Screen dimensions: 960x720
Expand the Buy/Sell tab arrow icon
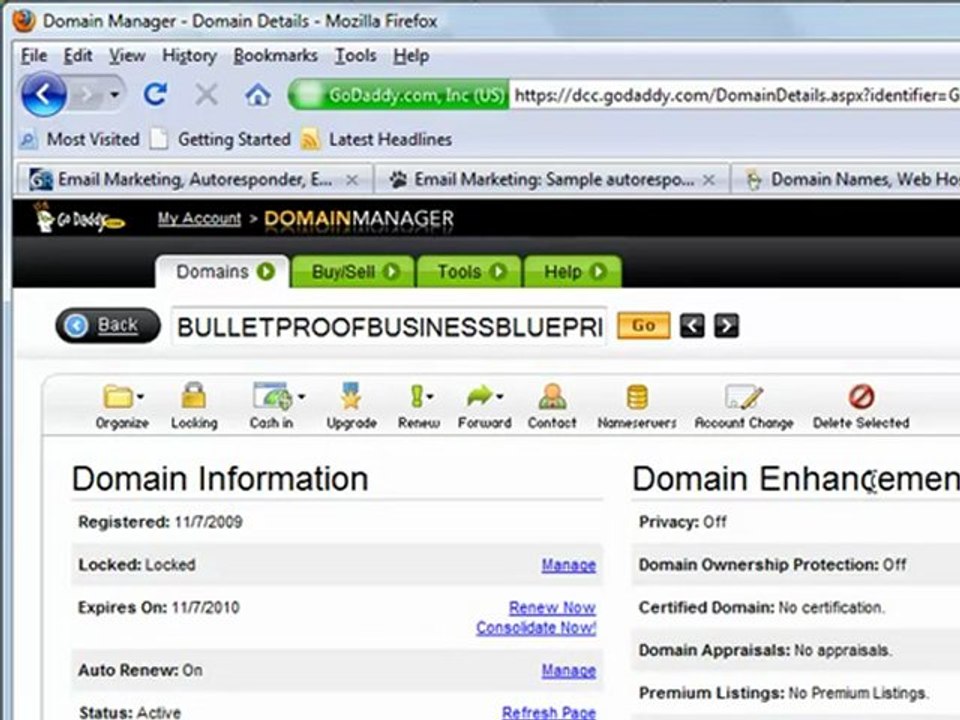tap(392, 272)
